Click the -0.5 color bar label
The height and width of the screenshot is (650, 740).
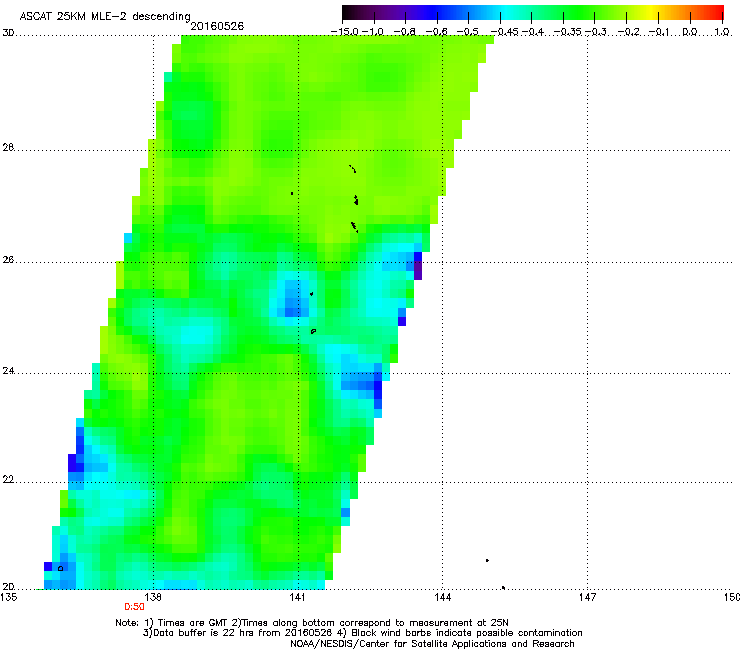coord(468,32)
